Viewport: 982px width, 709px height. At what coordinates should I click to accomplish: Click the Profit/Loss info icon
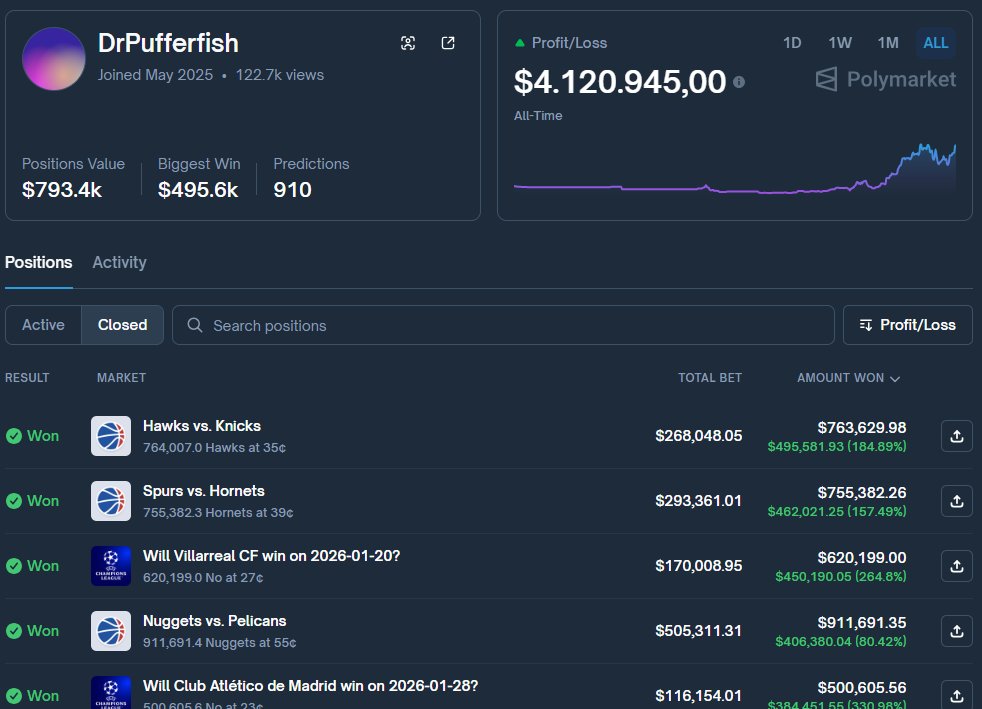(739, 82)
